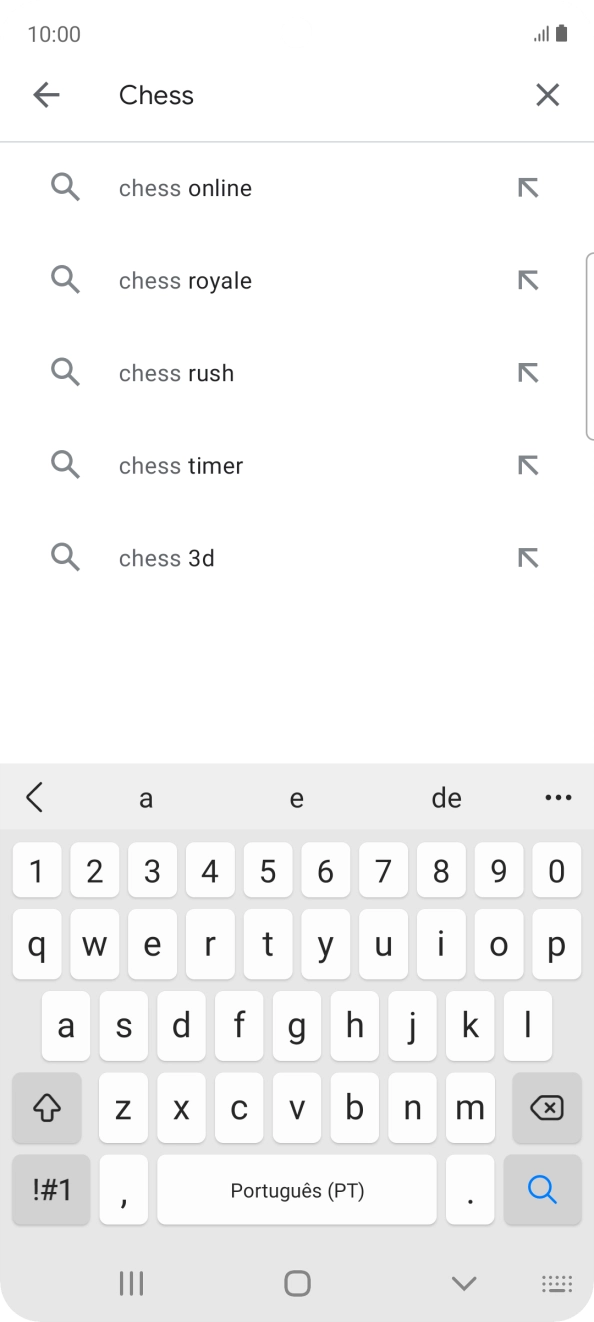This screenshot has height=1322, width=594.
Task: Collapse the keyboard suggestions with the left chevron
Action: (x=35, y=797)
